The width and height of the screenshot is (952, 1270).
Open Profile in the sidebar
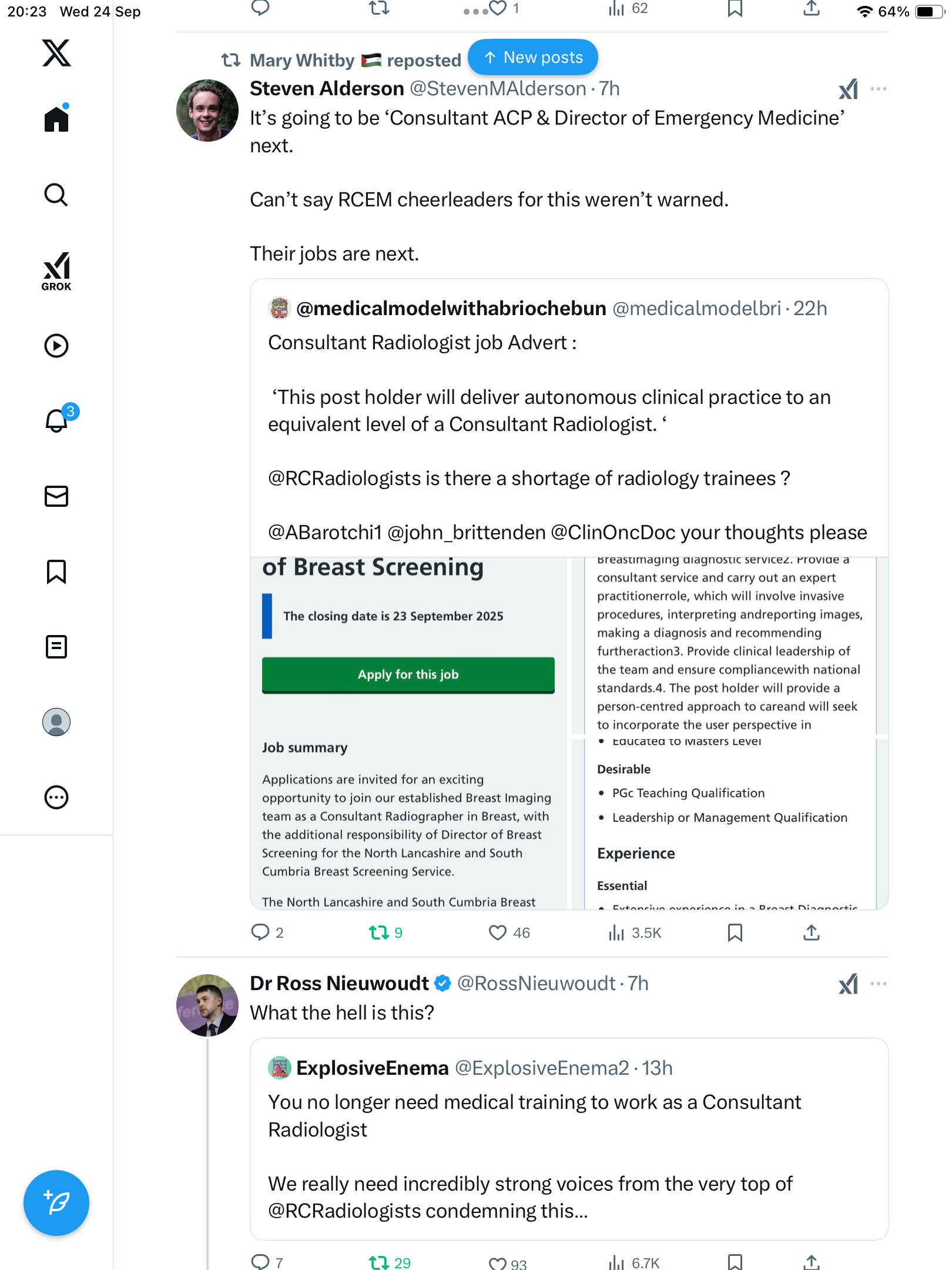click(56, 722)
